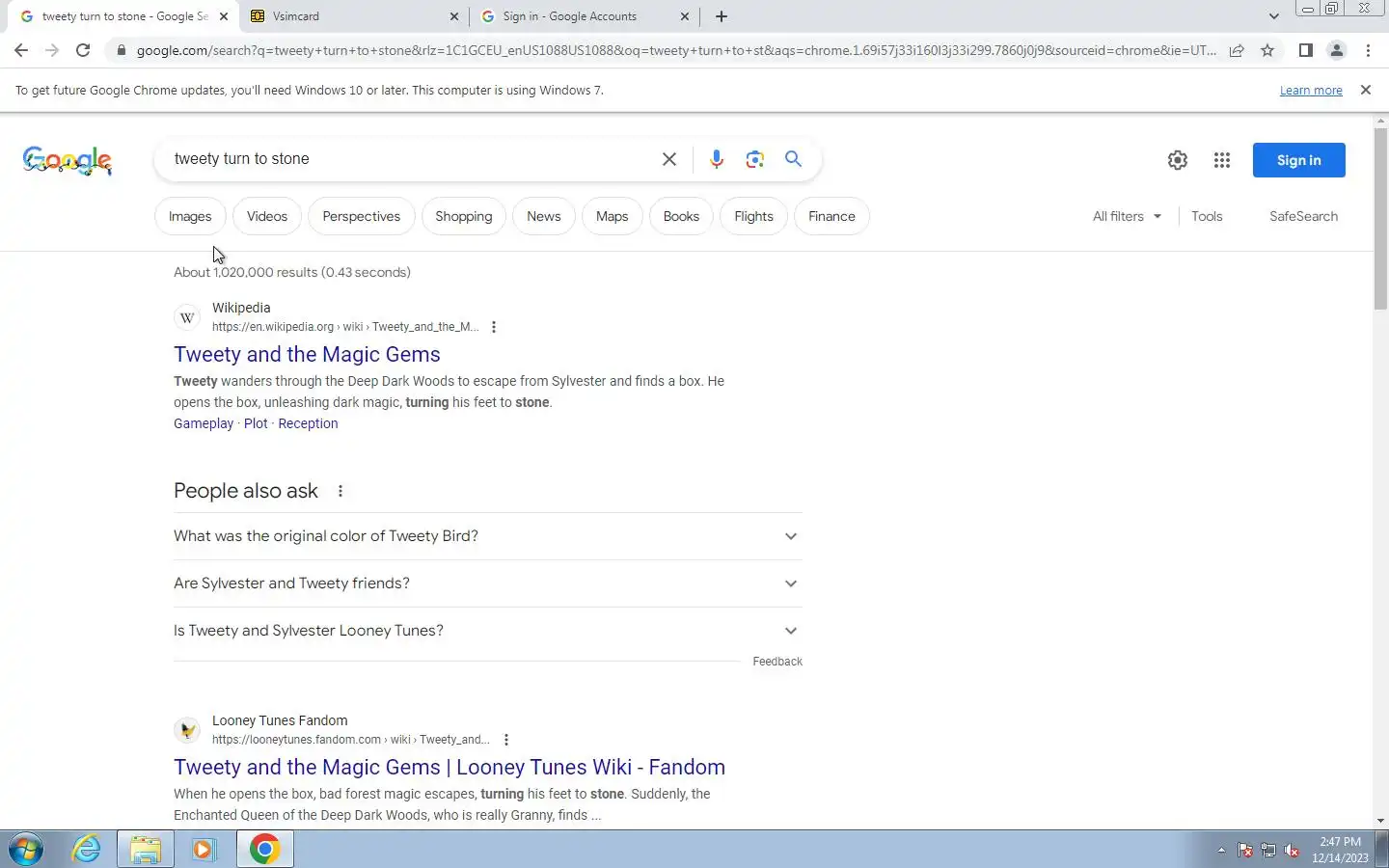Expand 'Is Tweety and Sylvester Looney Tunes?'

point(488,631)
